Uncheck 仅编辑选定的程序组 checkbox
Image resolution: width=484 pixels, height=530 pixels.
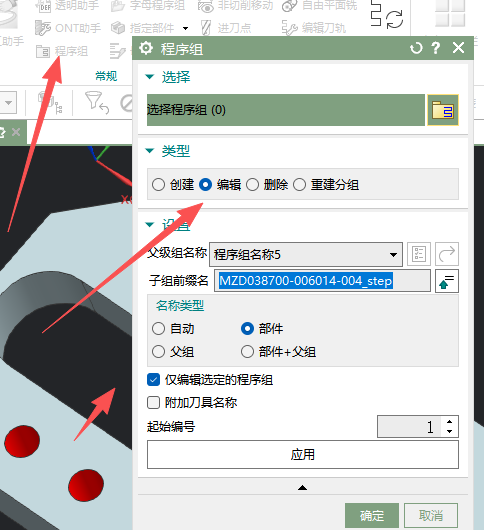pyautogui.click(x=153, y=380)
